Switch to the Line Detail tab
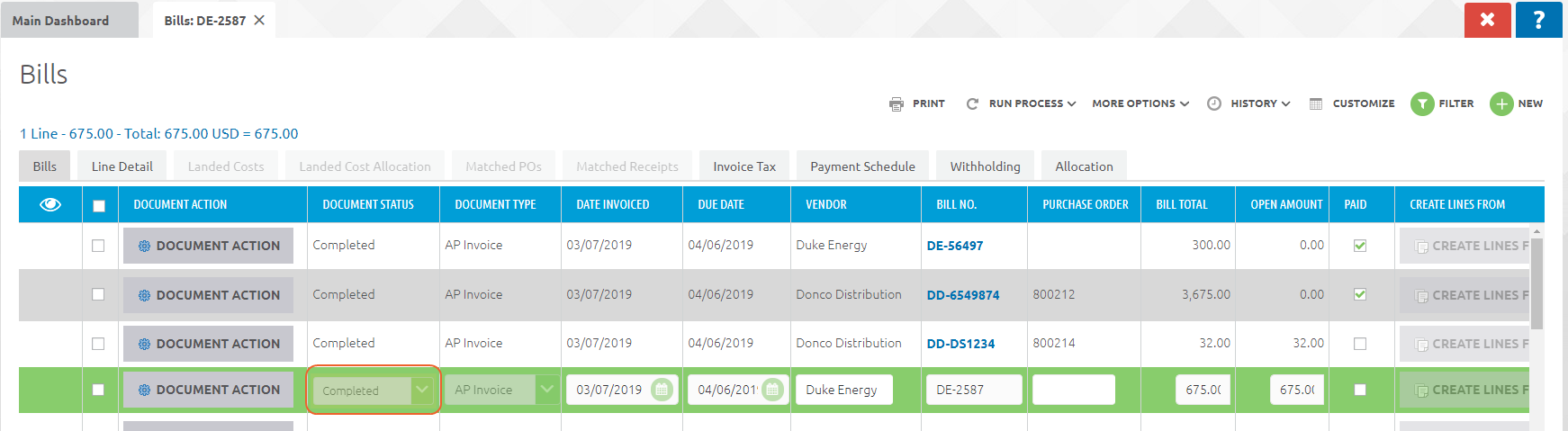 coord(122,166)
